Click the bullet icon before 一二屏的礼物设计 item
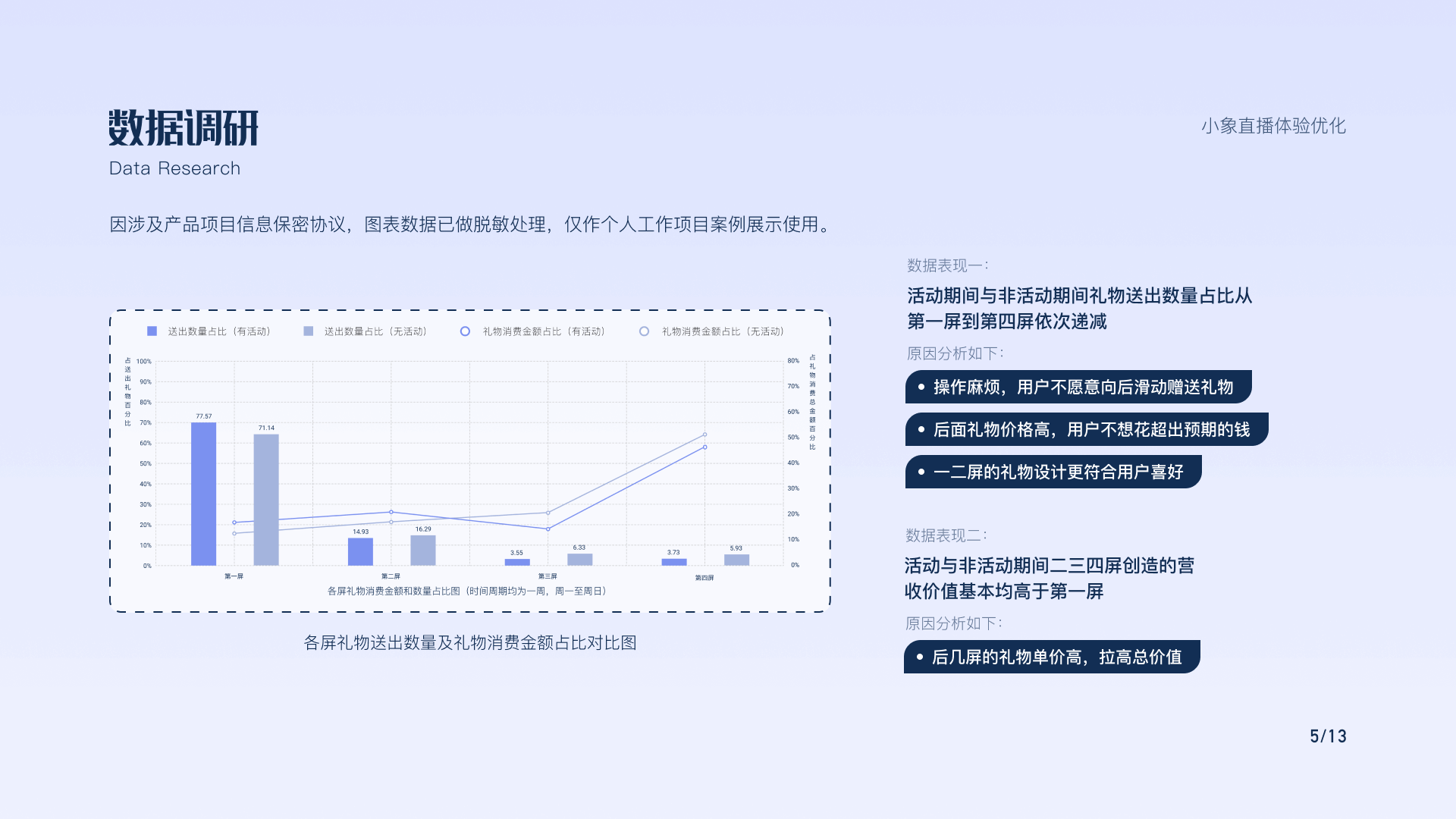The width and height of the screenshot is (1456, 819). tap(921, 472)
